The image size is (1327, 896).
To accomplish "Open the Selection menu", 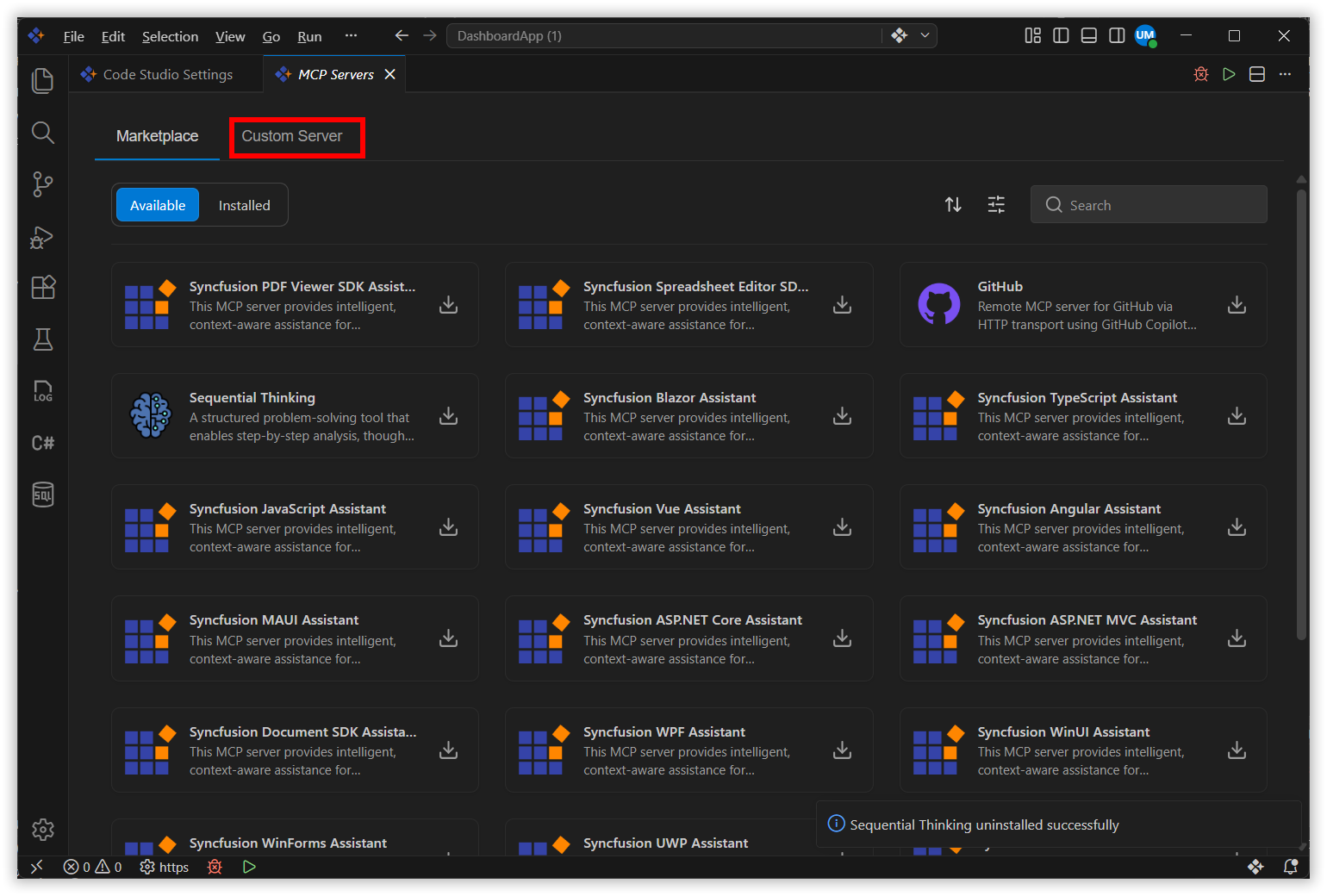I will (x=170, y=36).
